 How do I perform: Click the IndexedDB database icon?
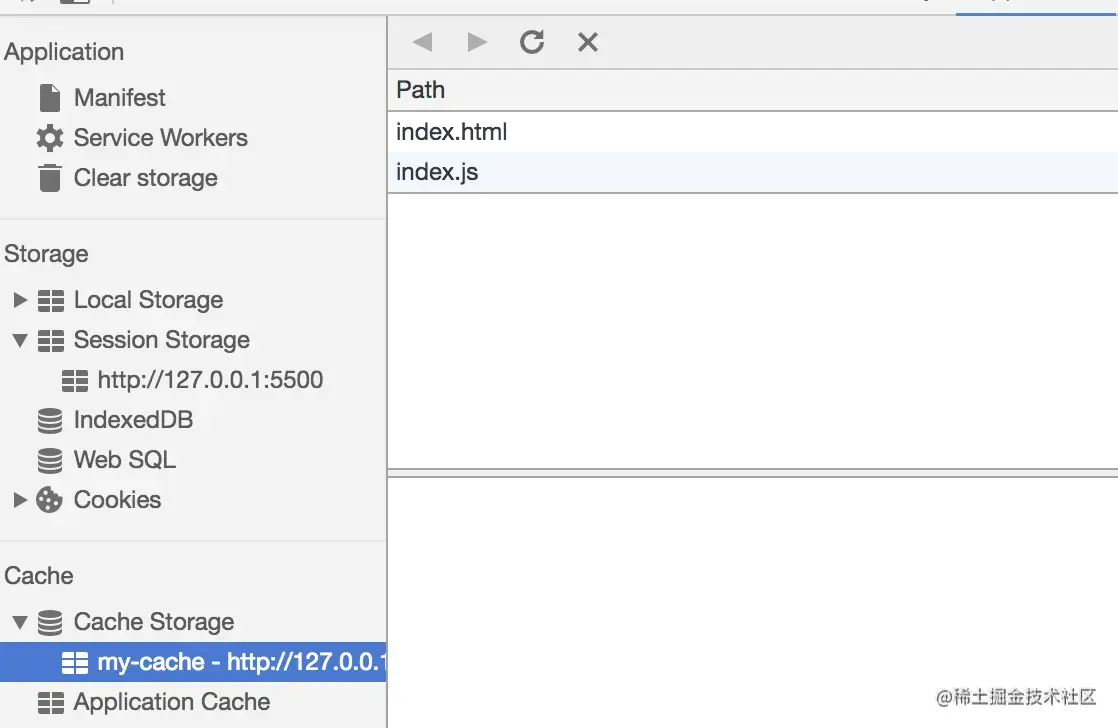(50, 421)
